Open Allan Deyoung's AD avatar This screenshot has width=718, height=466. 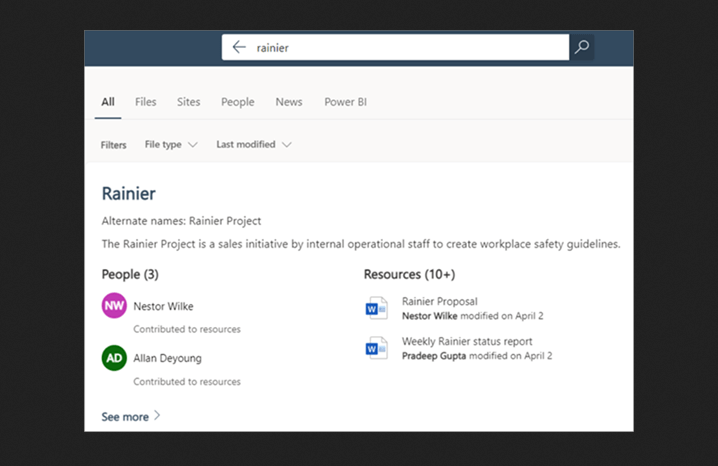coord(114,358)
